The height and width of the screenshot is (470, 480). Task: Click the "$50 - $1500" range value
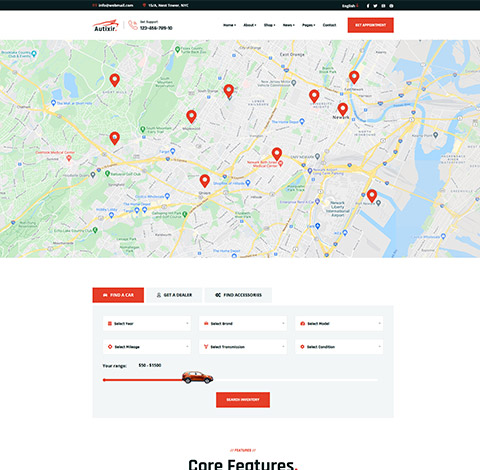point(150,365)
